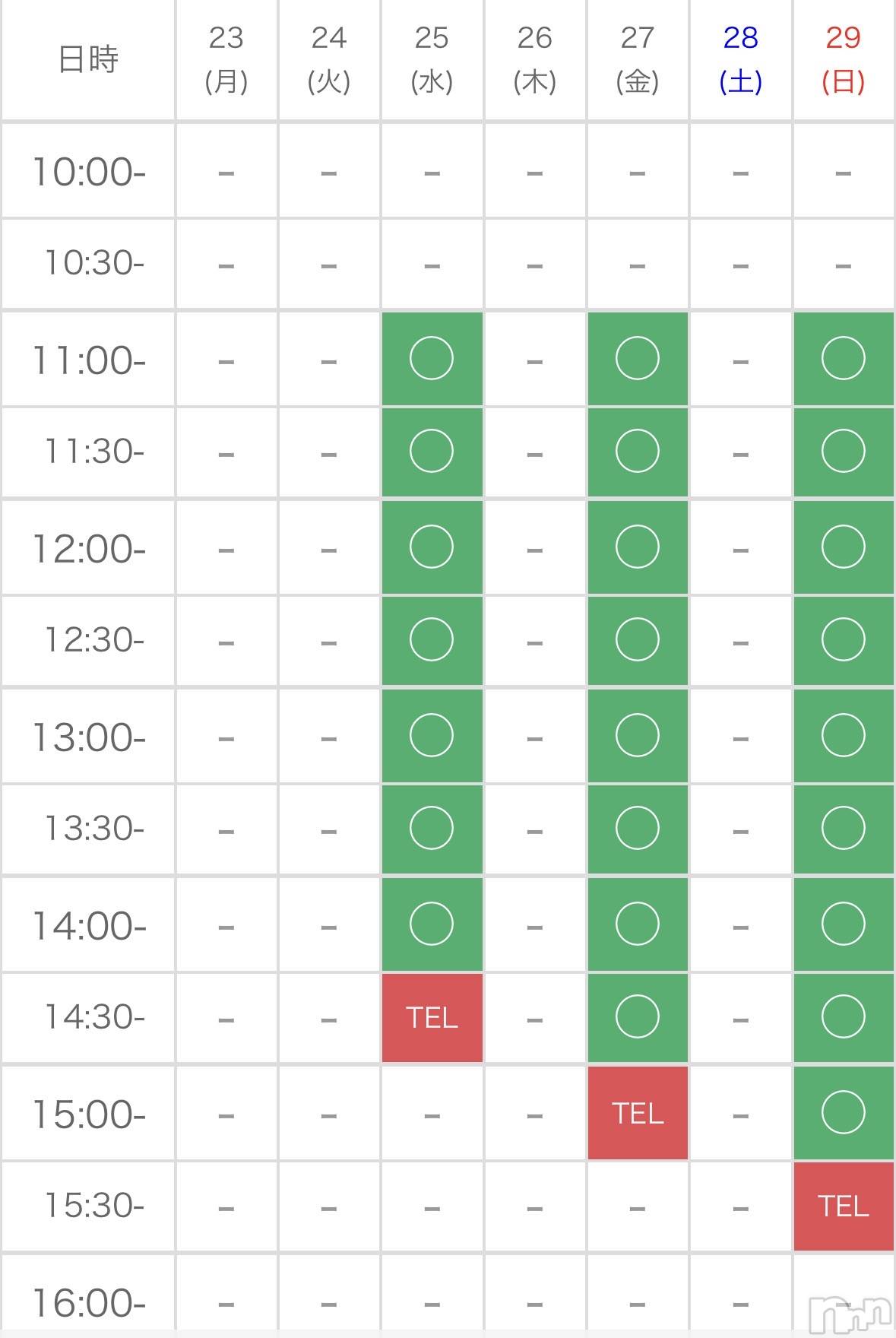Click the 日時 header cell

click(x=88, y=59)
